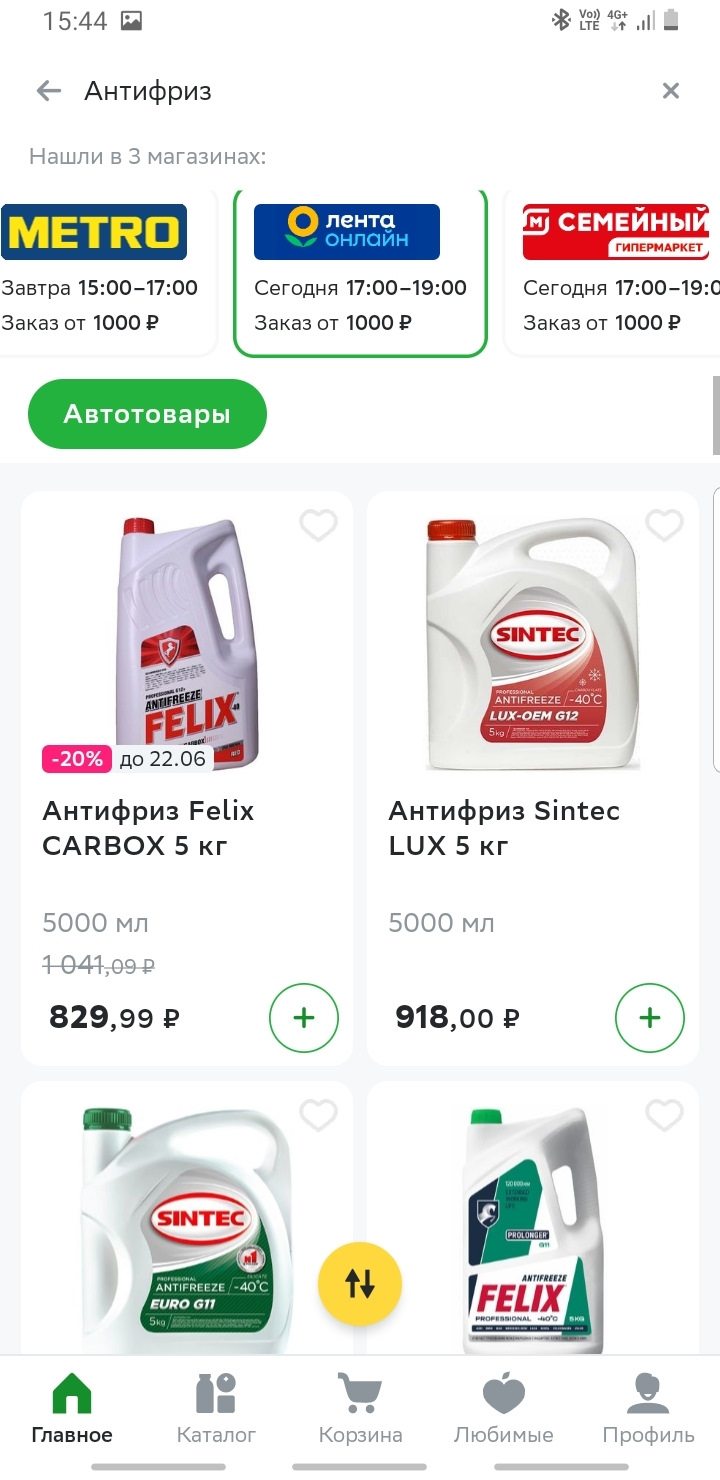Open the yellow sort button
Screen dimensions: 720x1480
(x=360, y=1285)
